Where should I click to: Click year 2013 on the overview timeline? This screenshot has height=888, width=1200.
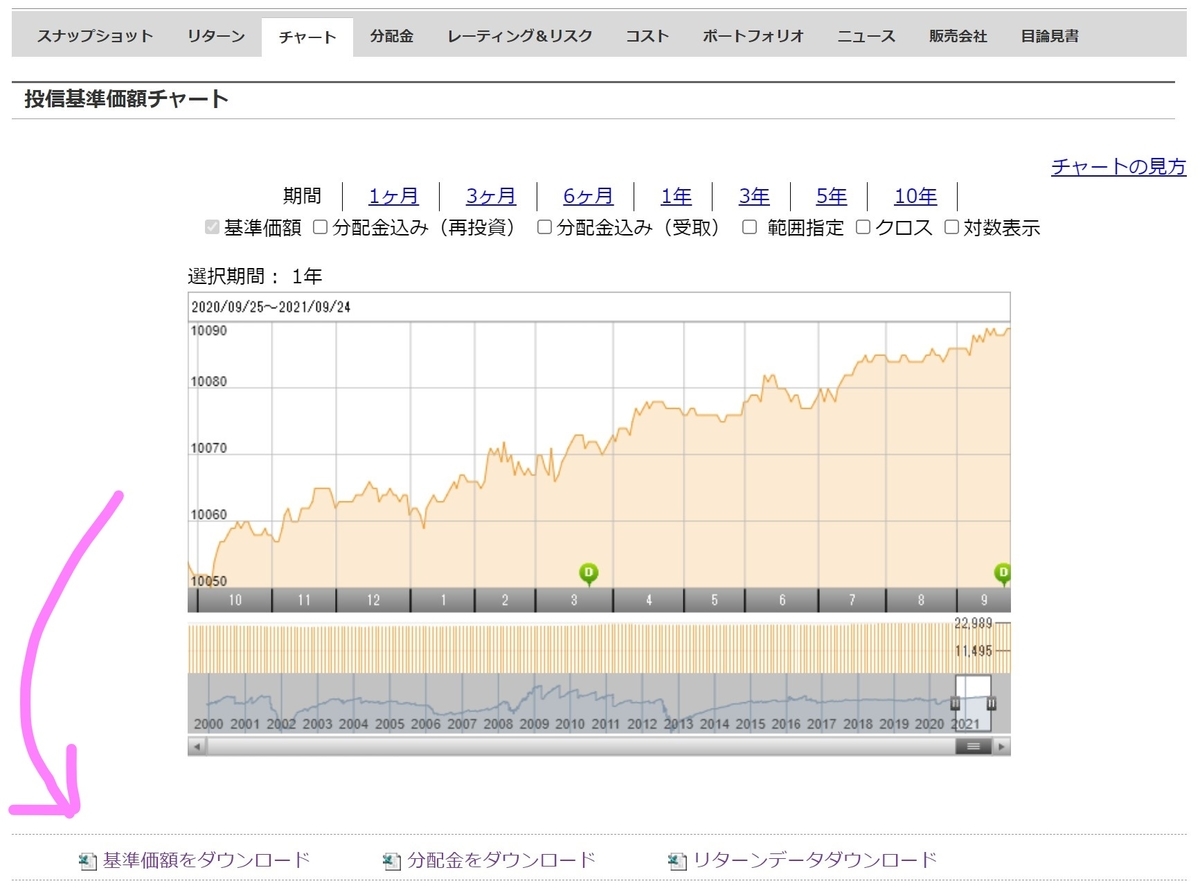[x=678, y=724]
